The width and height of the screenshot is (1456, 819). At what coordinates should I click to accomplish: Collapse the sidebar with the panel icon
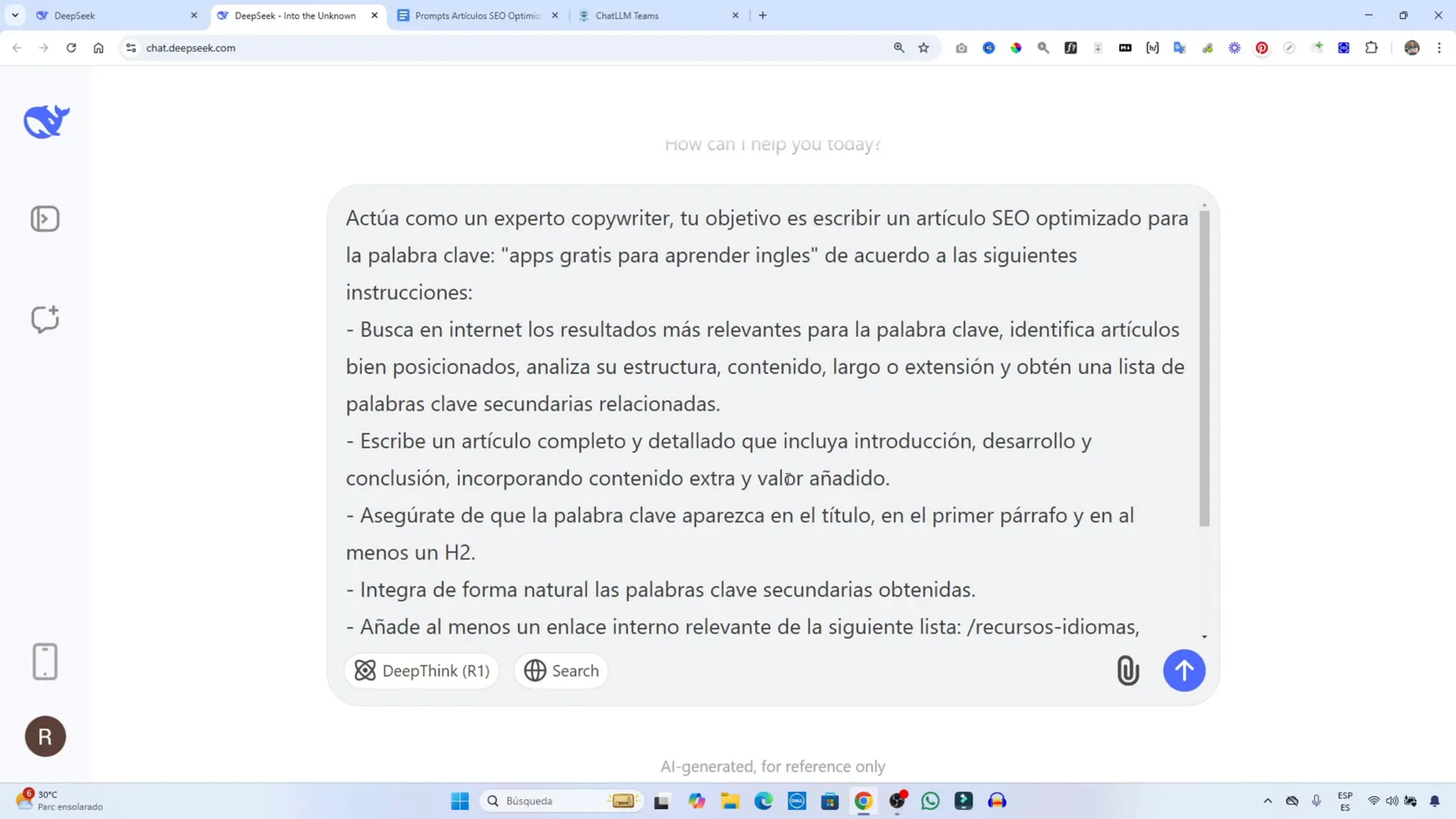click(x=45, y=218)
